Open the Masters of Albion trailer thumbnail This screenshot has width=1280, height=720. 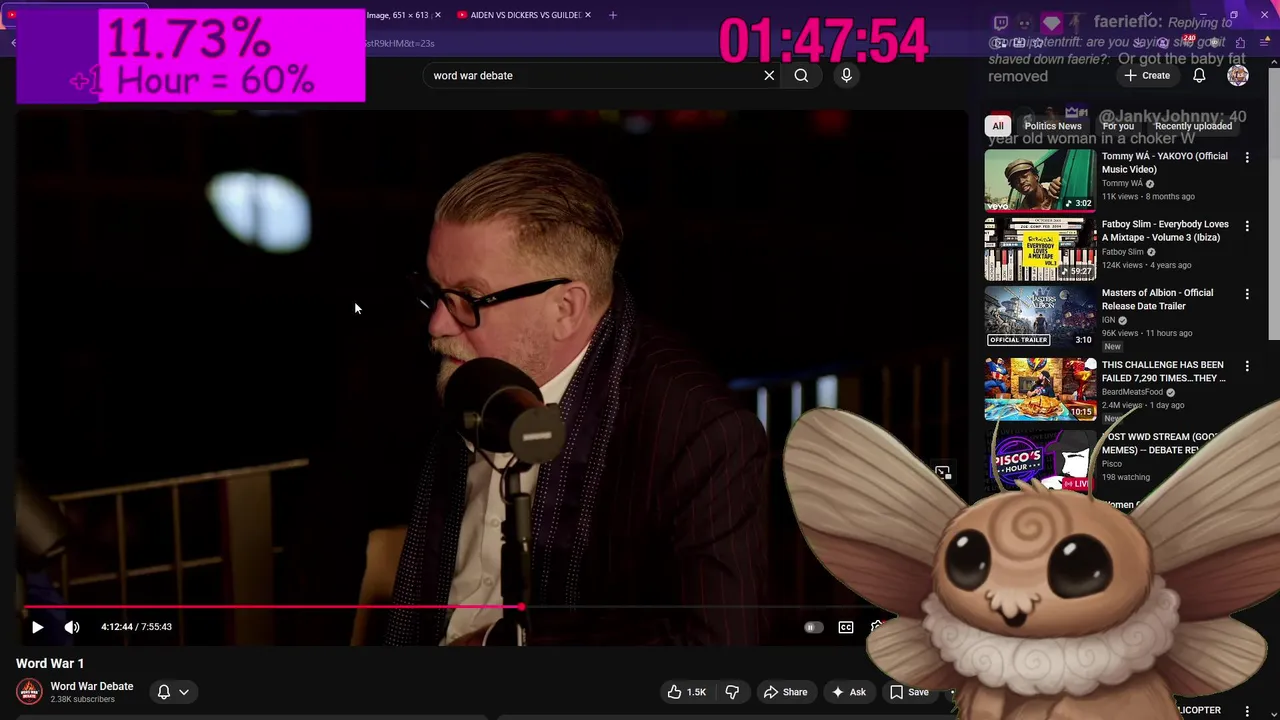pos(1040,317)
